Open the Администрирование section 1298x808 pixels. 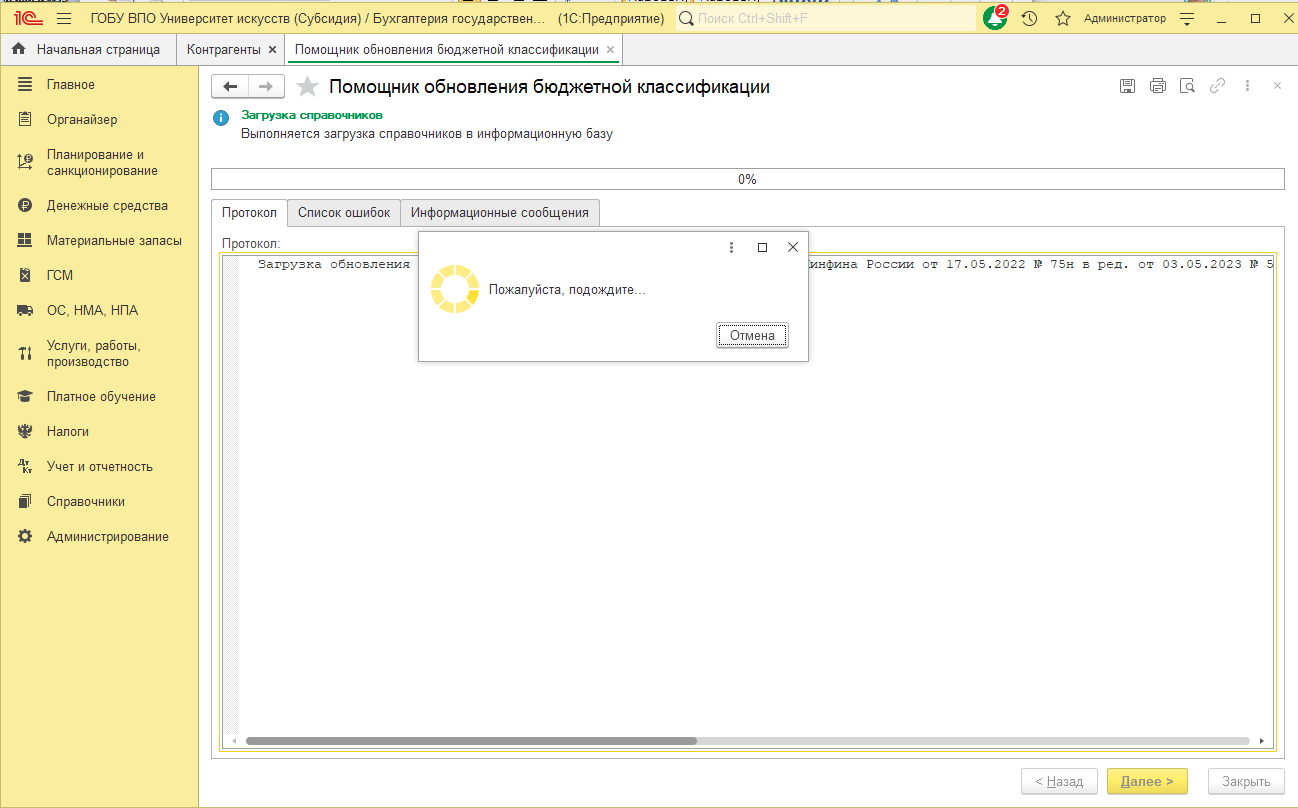tap(99, 537)
